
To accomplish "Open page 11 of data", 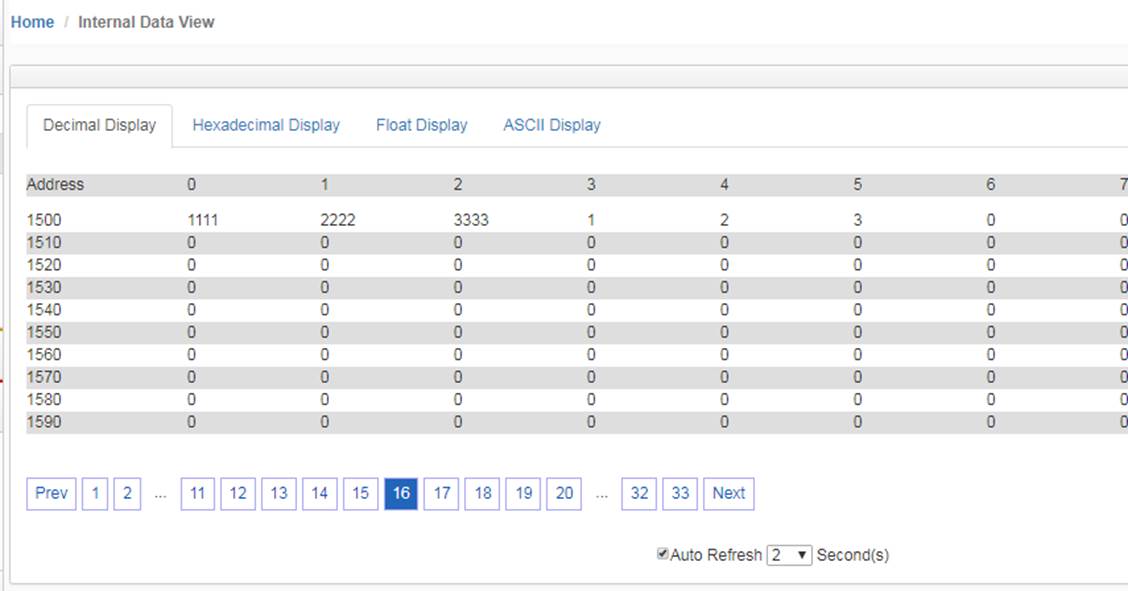I will pos(198,494).
